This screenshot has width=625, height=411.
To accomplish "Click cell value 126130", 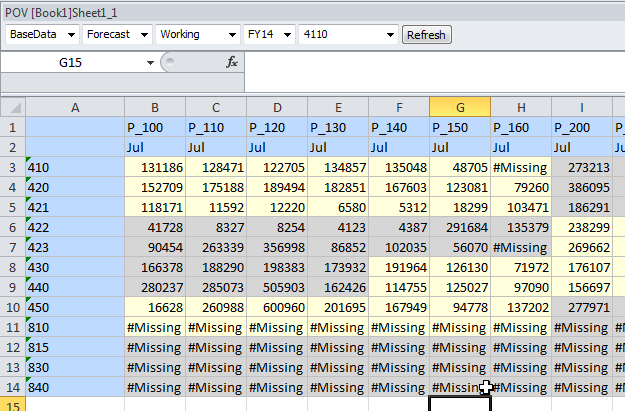I will [x=460, y=267].
